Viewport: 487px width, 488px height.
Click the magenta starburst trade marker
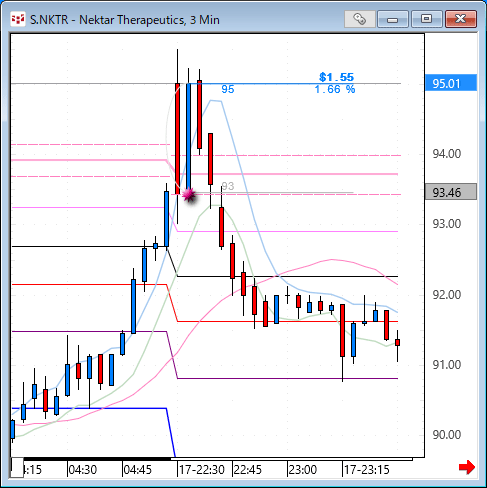point(189,195)
